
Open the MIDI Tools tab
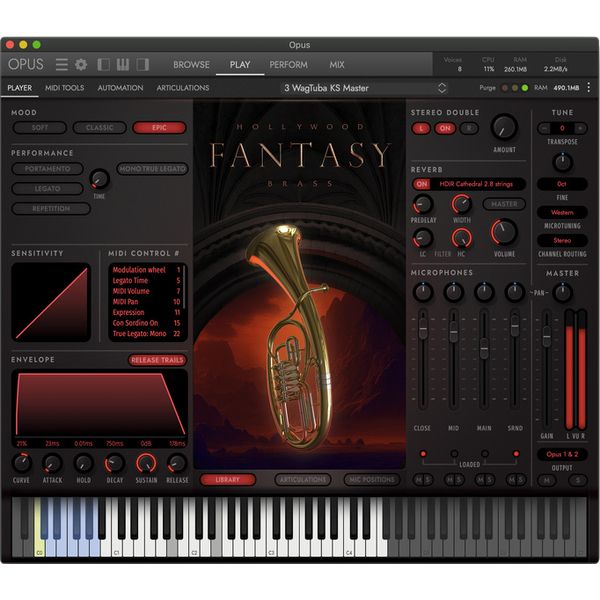pos(64,88)
